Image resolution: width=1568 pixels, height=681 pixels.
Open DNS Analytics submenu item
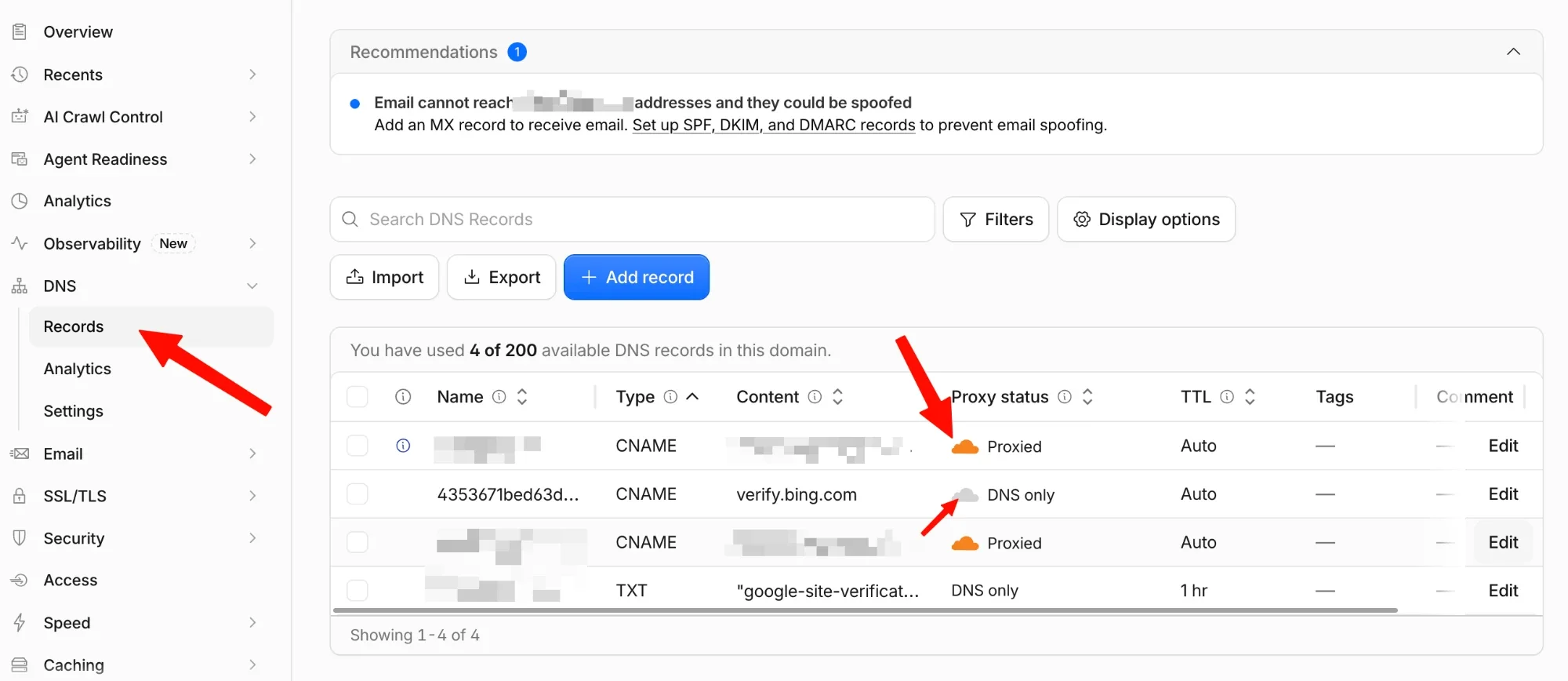pos(77,369)
